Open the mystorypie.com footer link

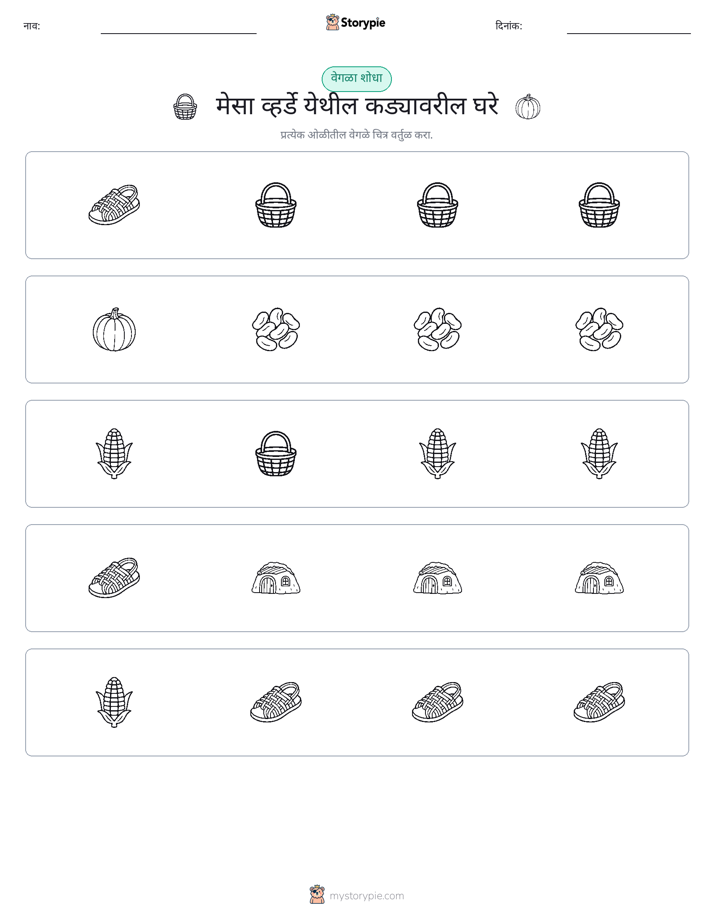(357, 895)
